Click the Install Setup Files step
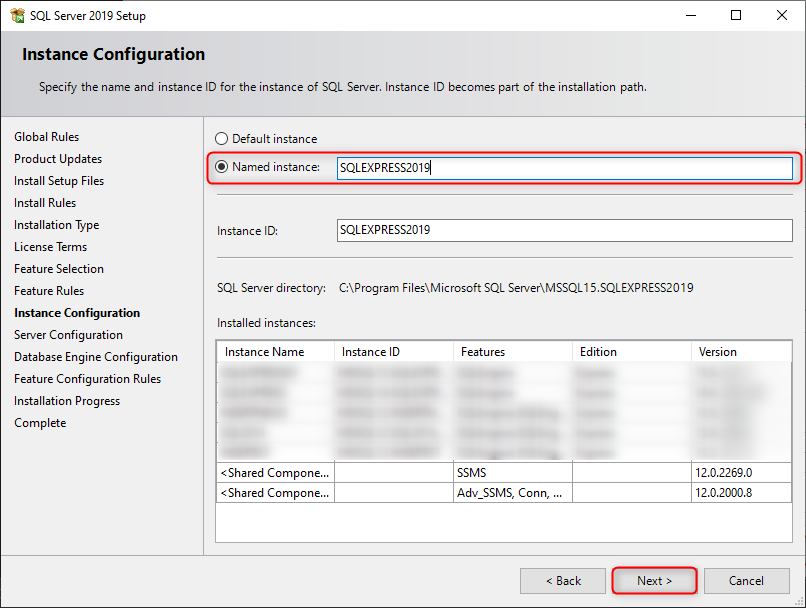Viewport: 806px width, 608px height. click(x=59, y=181)
